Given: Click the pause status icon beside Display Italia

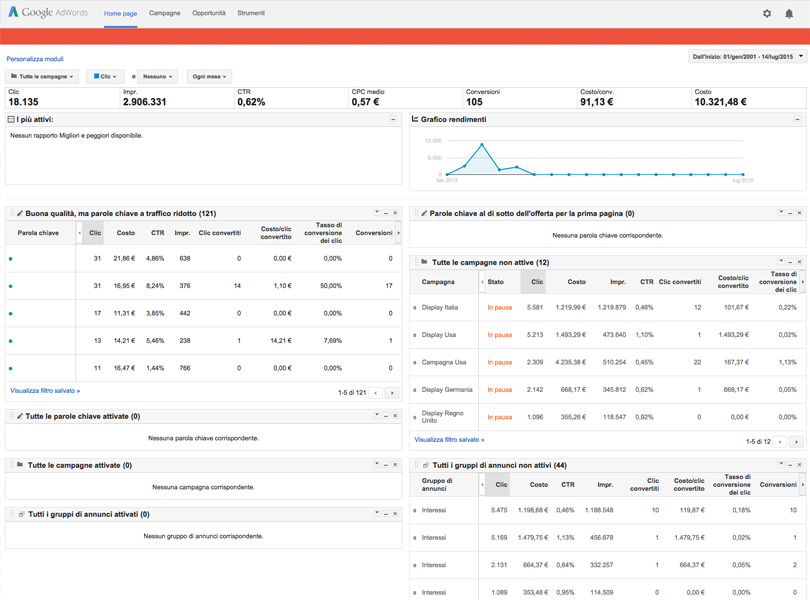Looking at the screenshot, I should point(415,308).
